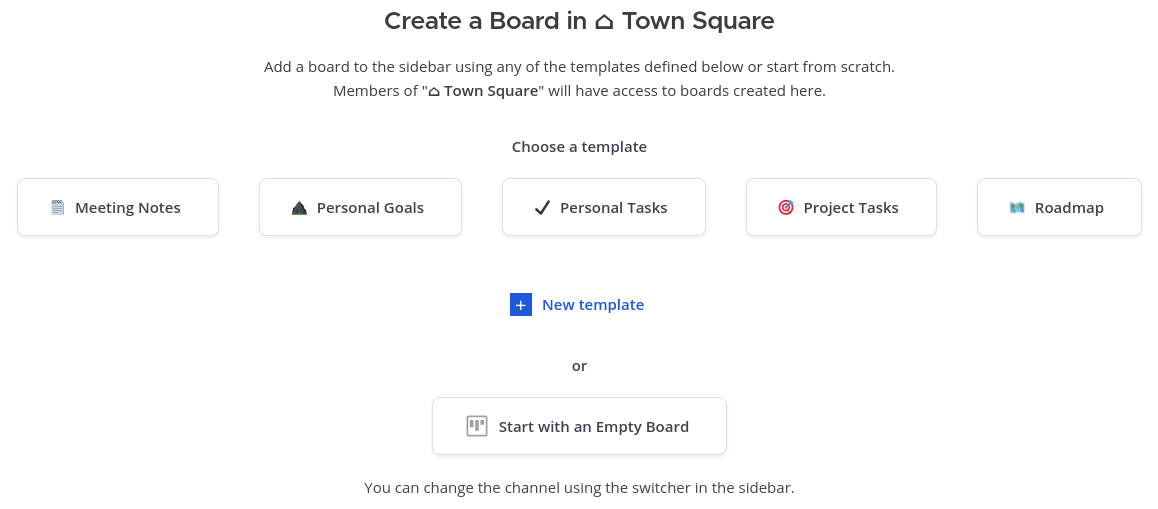Select the Meeting Notes template
This screenshot has width=1158, height=509.
(118, 207)
